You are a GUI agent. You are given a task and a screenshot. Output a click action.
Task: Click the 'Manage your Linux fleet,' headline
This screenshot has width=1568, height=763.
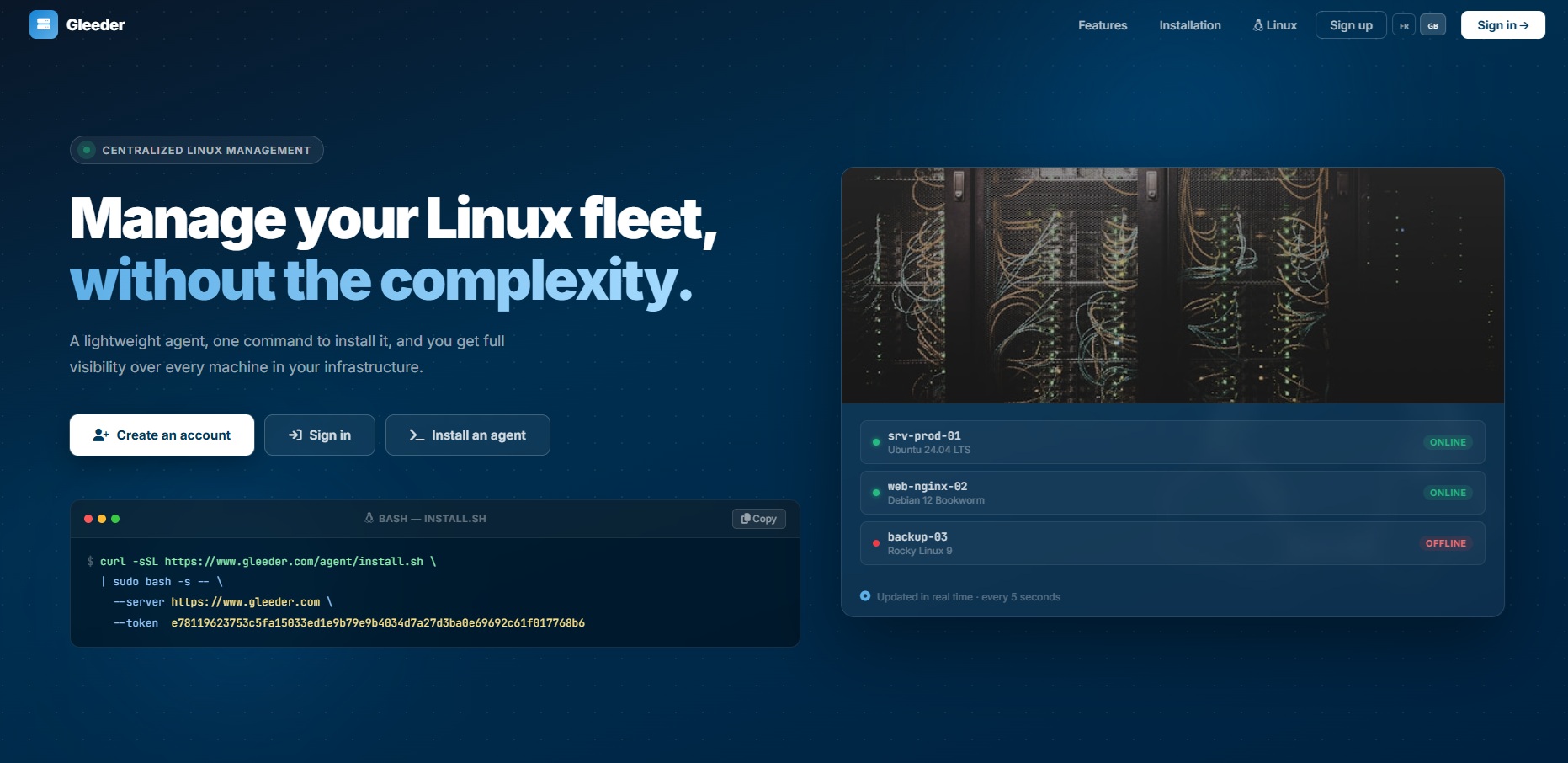[x=394, y=219]
